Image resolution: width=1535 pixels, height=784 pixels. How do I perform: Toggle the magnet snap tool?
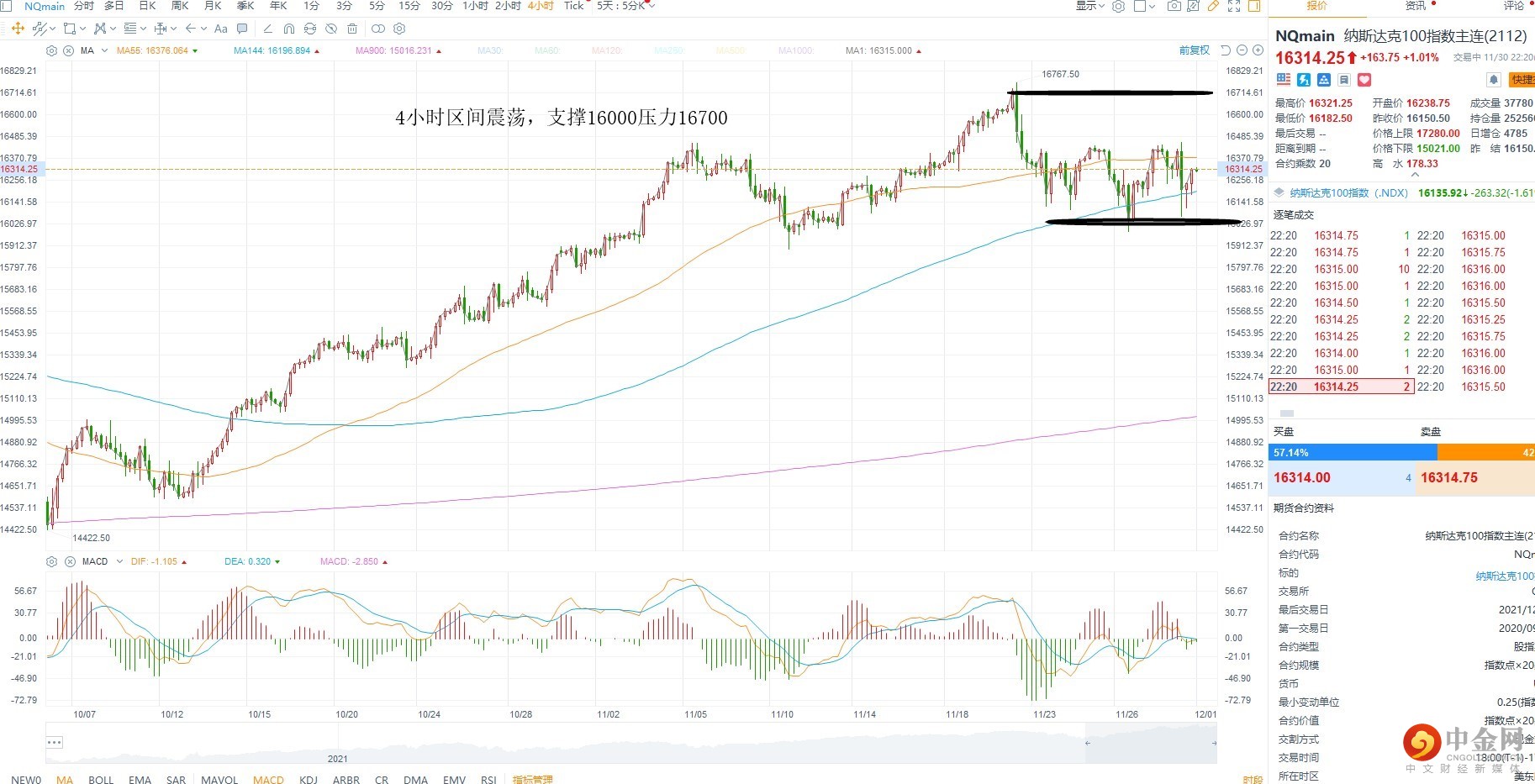click(289, 29)
